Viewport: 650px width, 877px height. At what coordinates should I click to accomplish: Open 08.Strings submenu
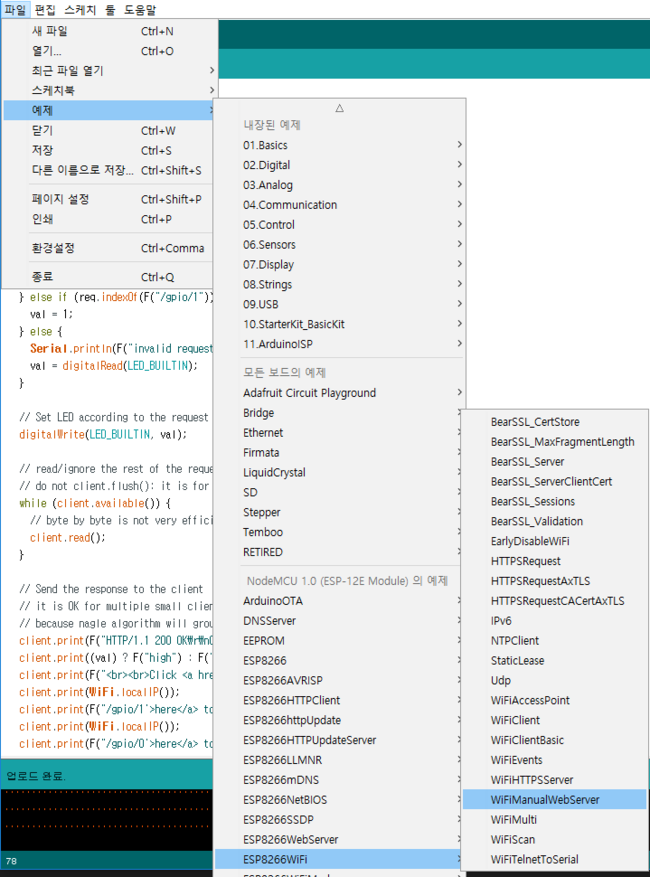point(340,284)
